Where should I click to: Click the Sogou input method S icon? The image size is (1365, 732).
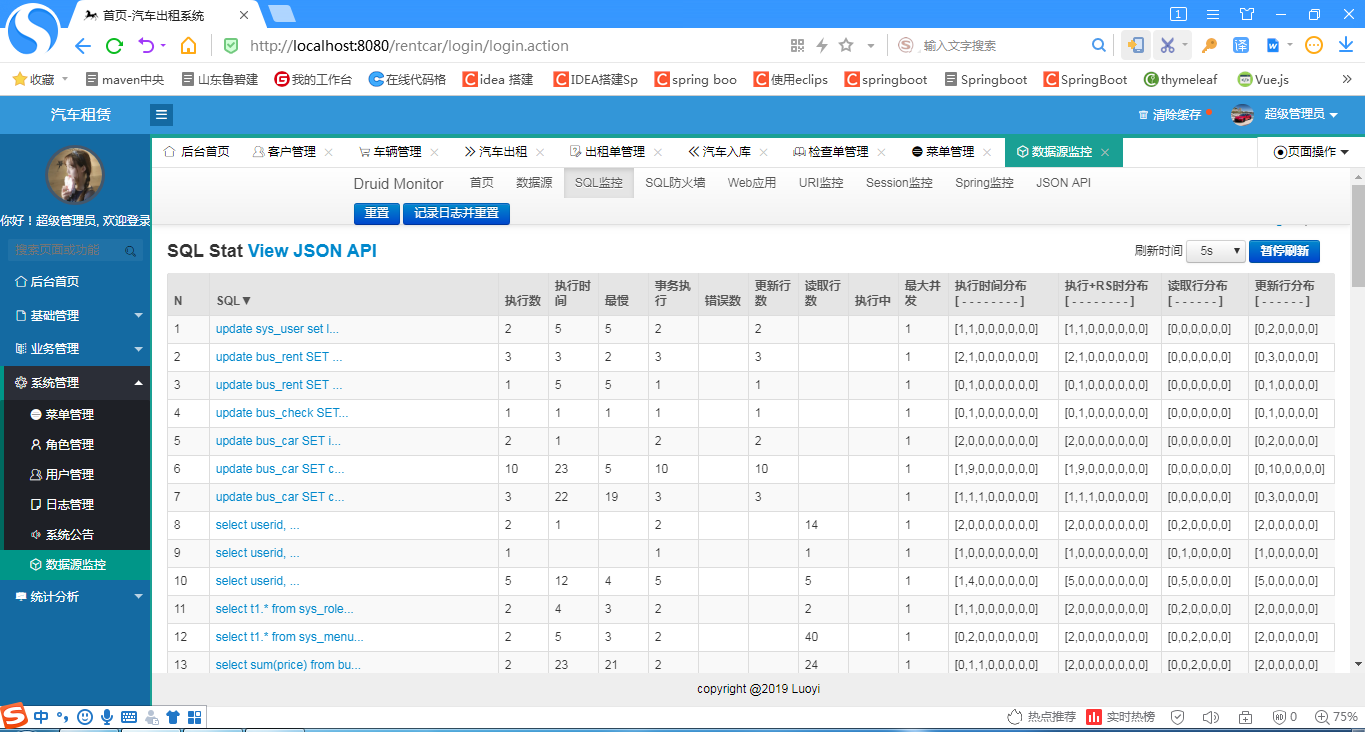click(13, 716)
